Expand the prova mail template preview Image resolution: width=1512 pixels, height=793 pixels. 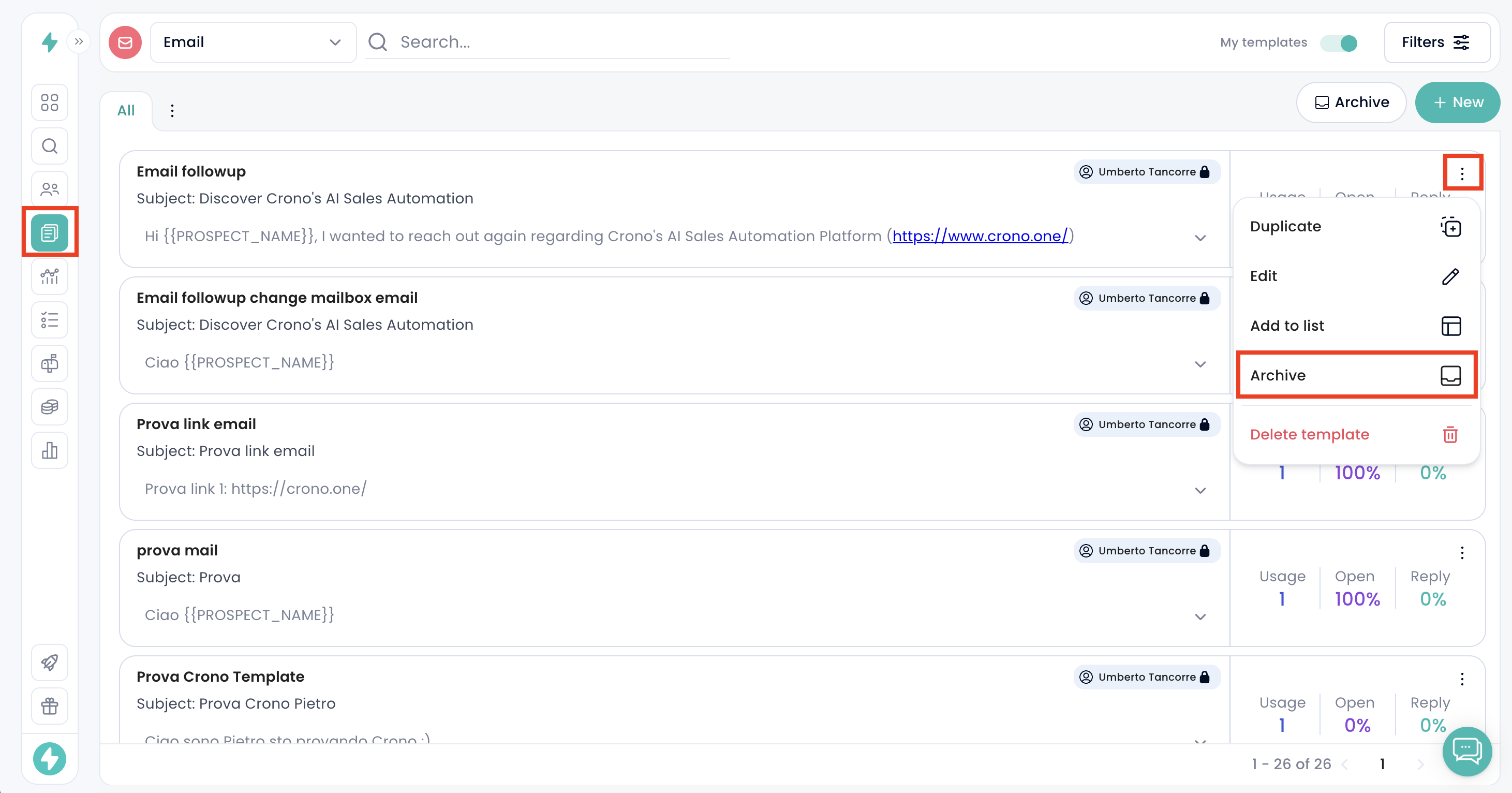(1200, 616)
